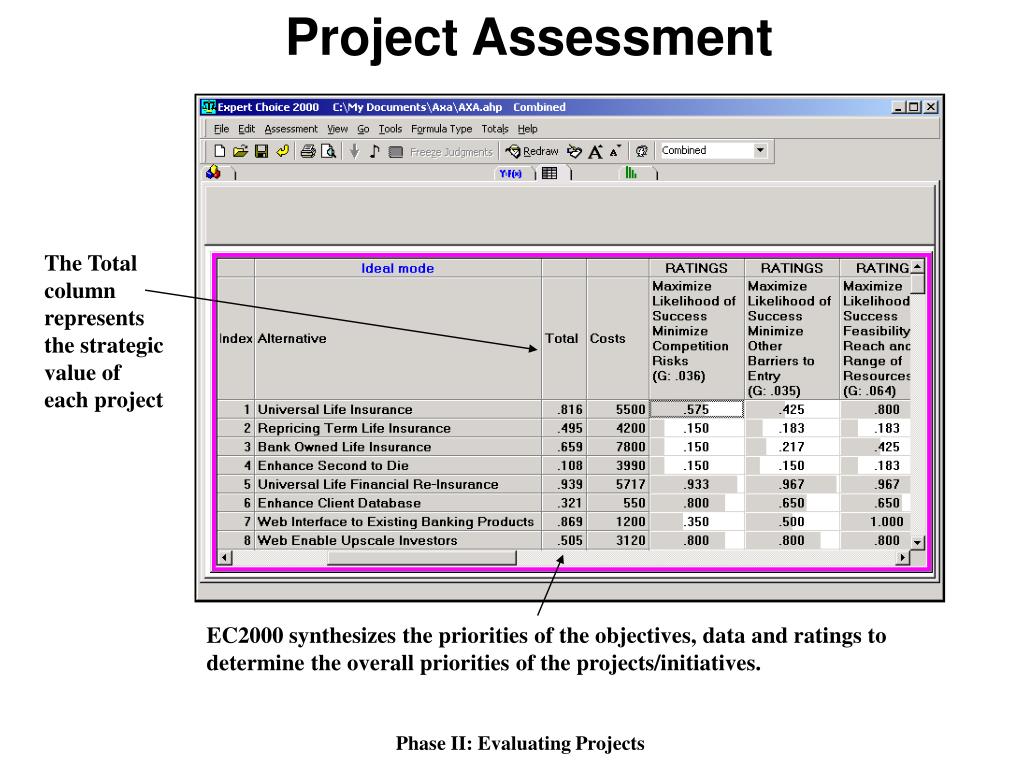Click the hand icon next to Redraw

coord(574,151)
